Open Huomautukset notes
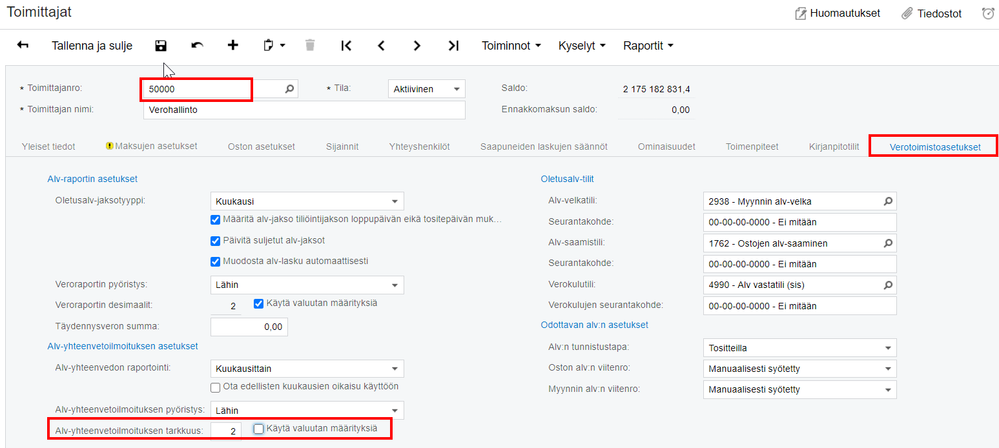 point(838,13)
